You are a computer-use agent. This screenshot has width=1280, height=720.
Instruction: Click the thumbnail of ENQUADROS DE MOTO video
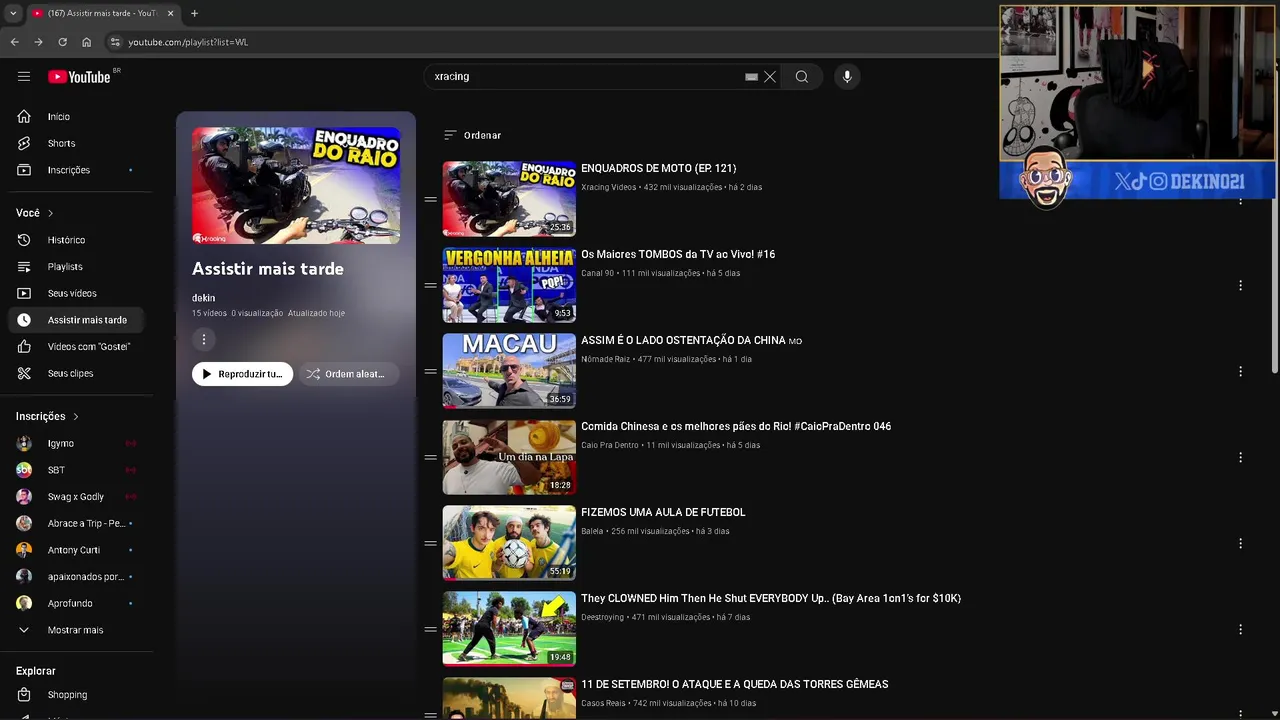point(509,199)
